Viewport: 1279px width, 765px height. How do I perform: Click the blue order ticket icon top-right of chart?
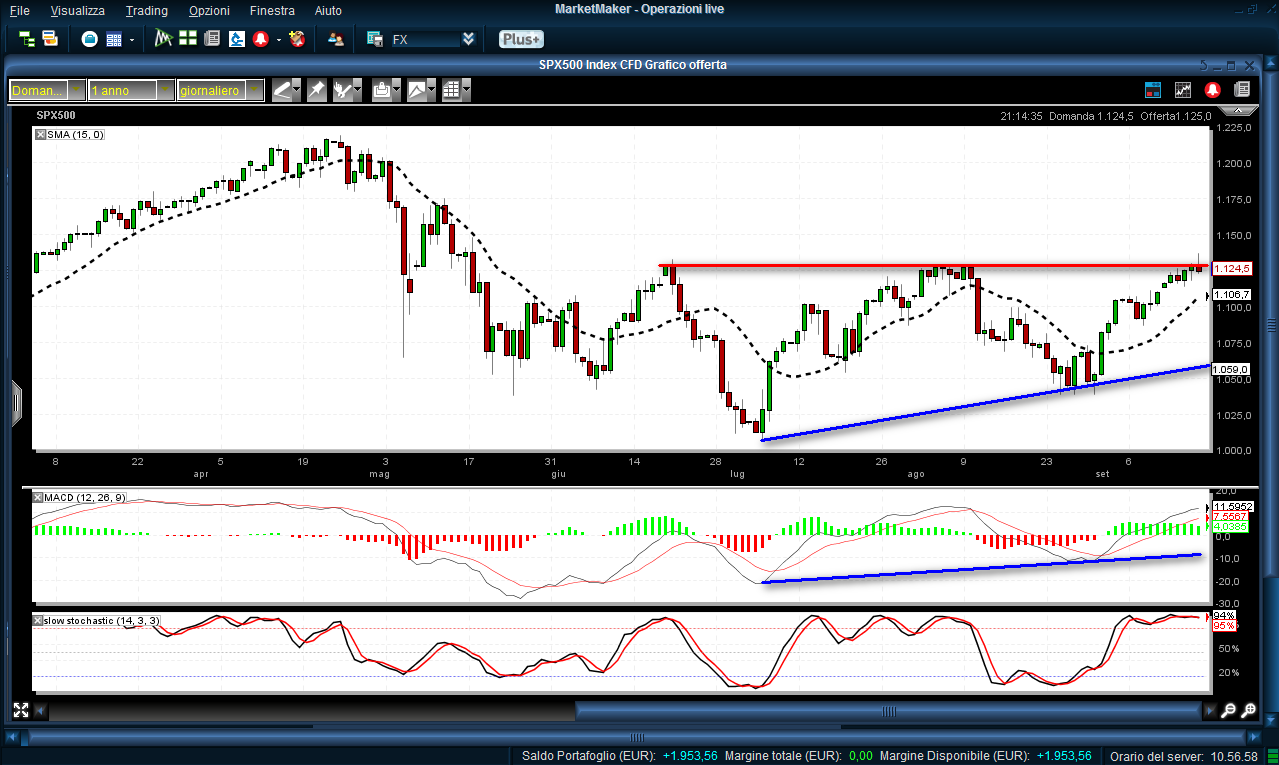point(1153,90)
